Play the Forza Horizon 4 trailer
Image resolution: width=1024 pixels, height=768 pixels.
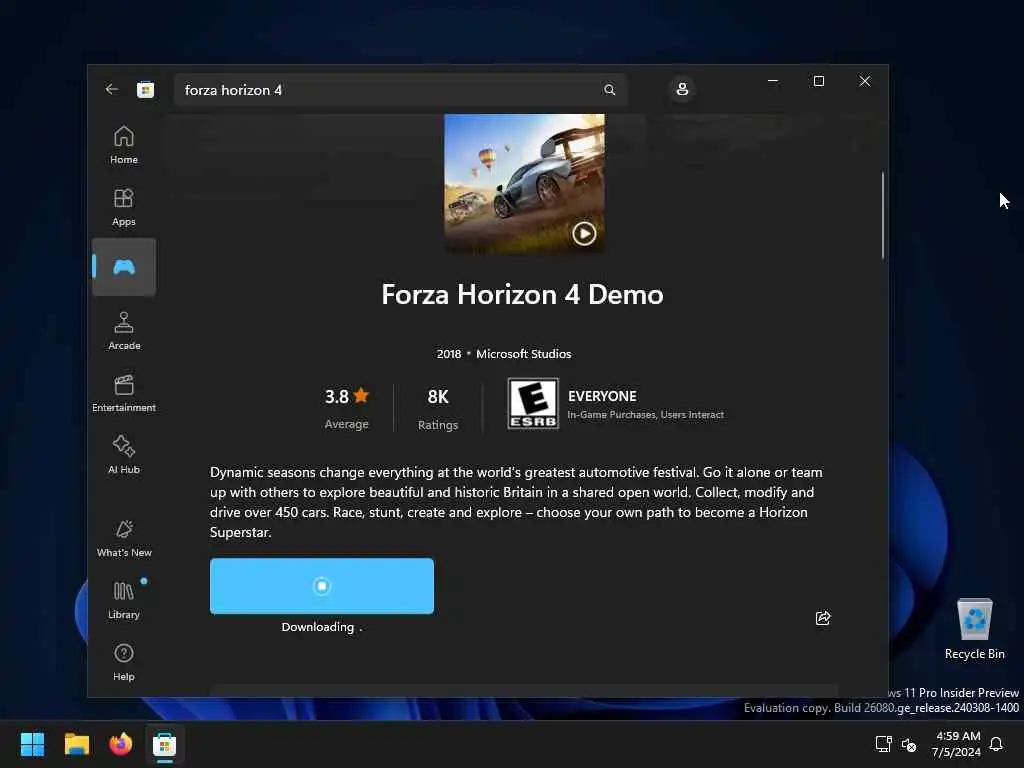[584, 233]
